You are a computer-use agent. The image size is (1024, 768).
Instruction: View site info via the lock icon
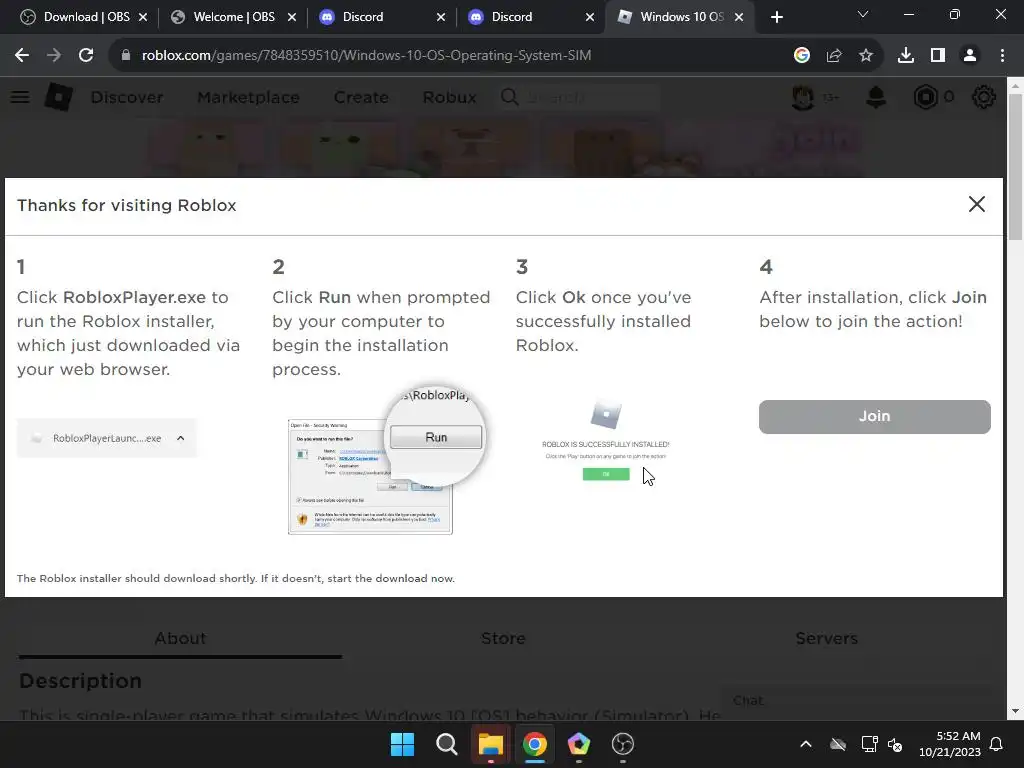coord(126,56)
